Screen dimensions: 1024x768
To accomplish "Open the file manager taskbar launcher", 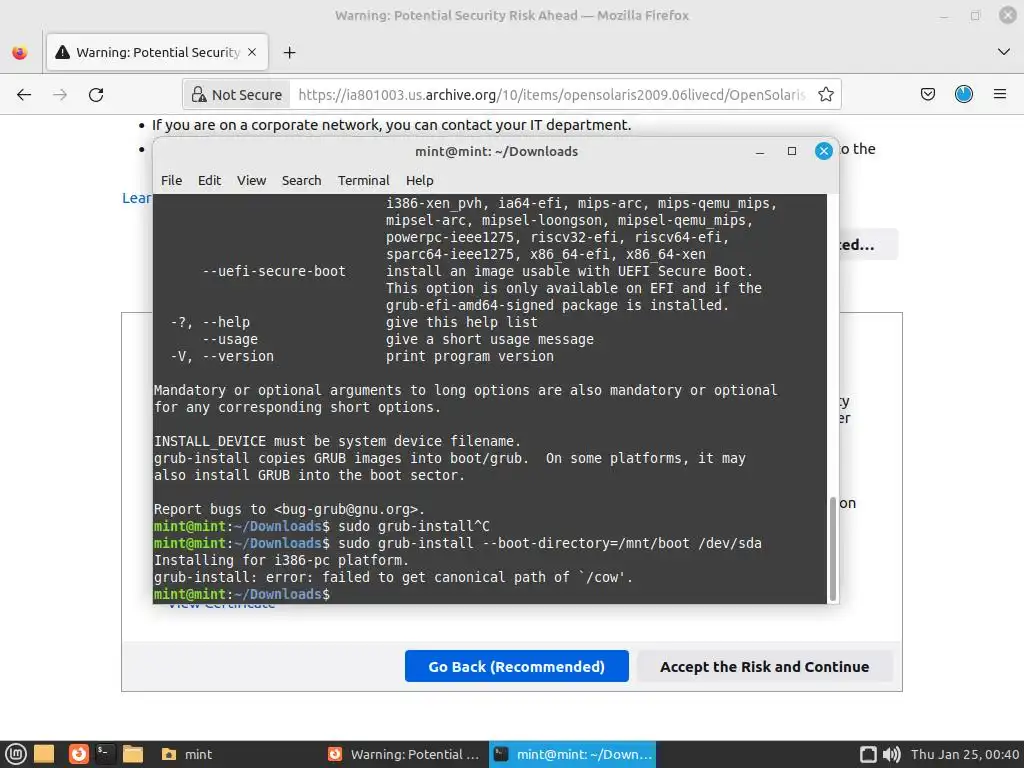I will click(133, 754).
